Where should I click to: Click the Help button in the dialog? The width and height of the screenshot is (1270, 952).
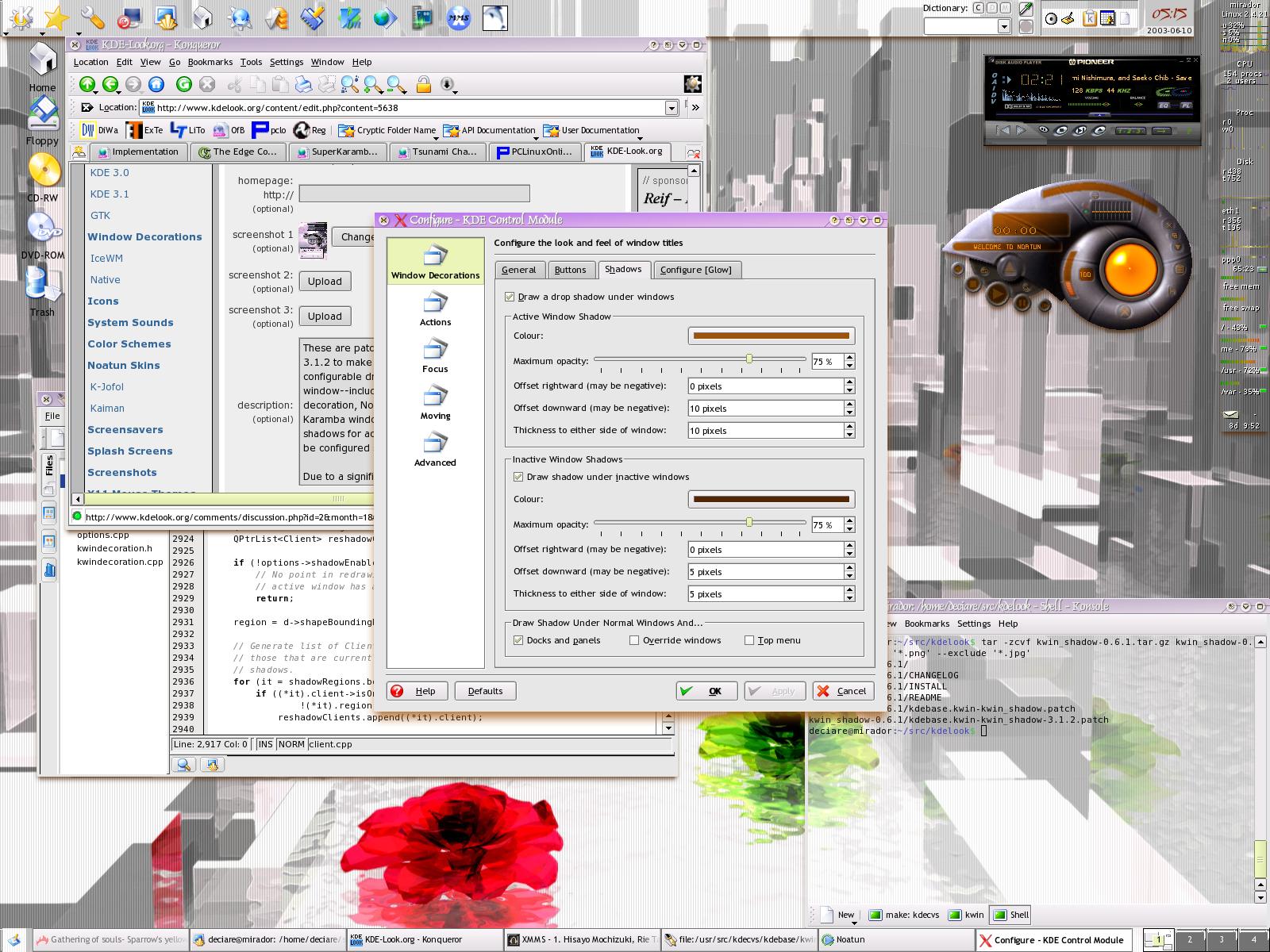tap(417, 691)
